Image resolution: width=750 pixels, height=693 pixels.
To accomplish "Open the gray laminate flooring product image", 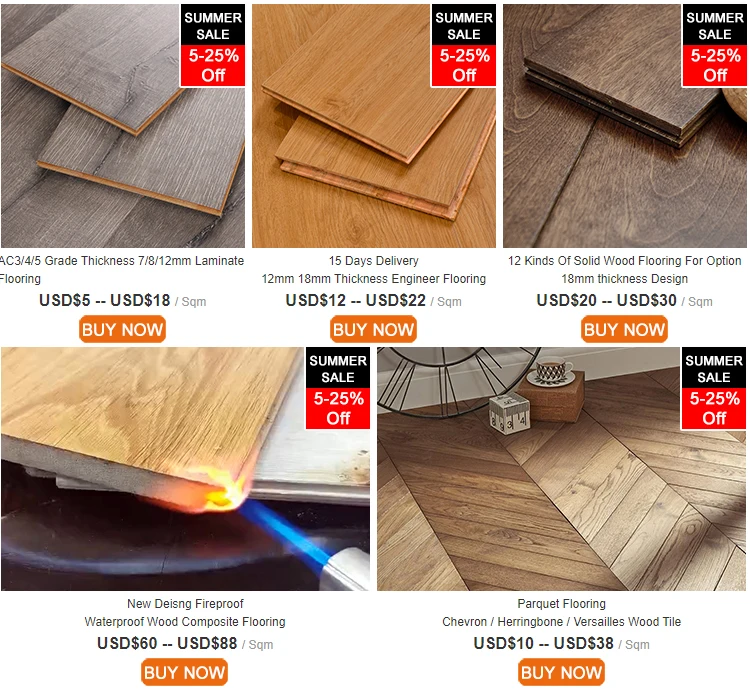I will tap(122, 126).
